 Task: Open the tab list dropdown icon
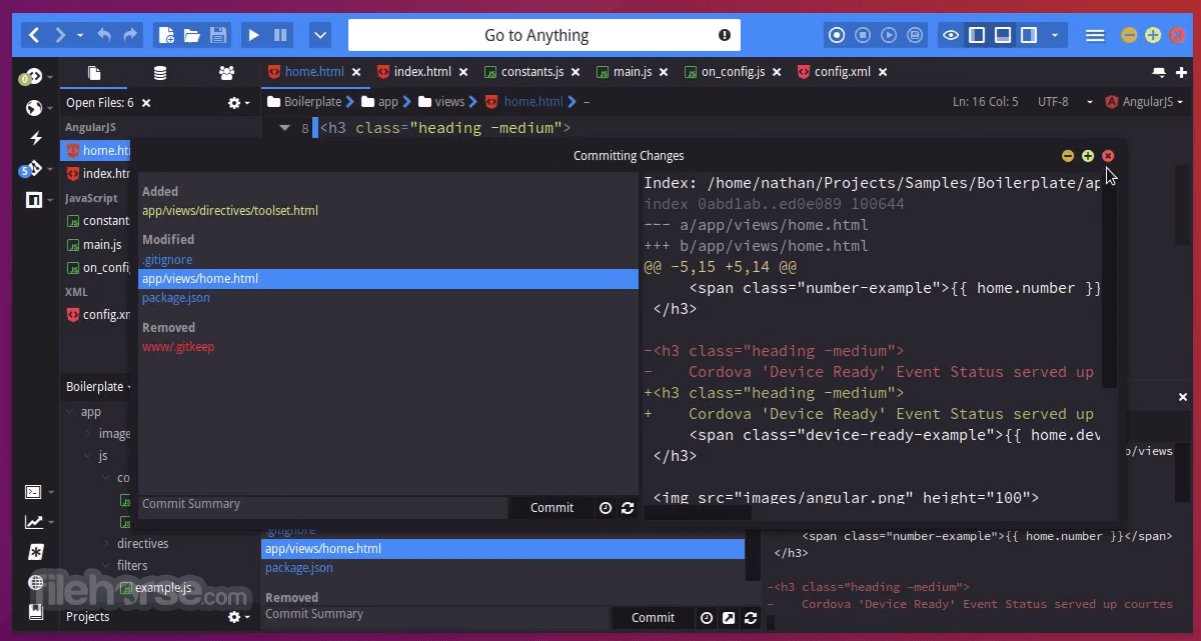coord(1158,72)
